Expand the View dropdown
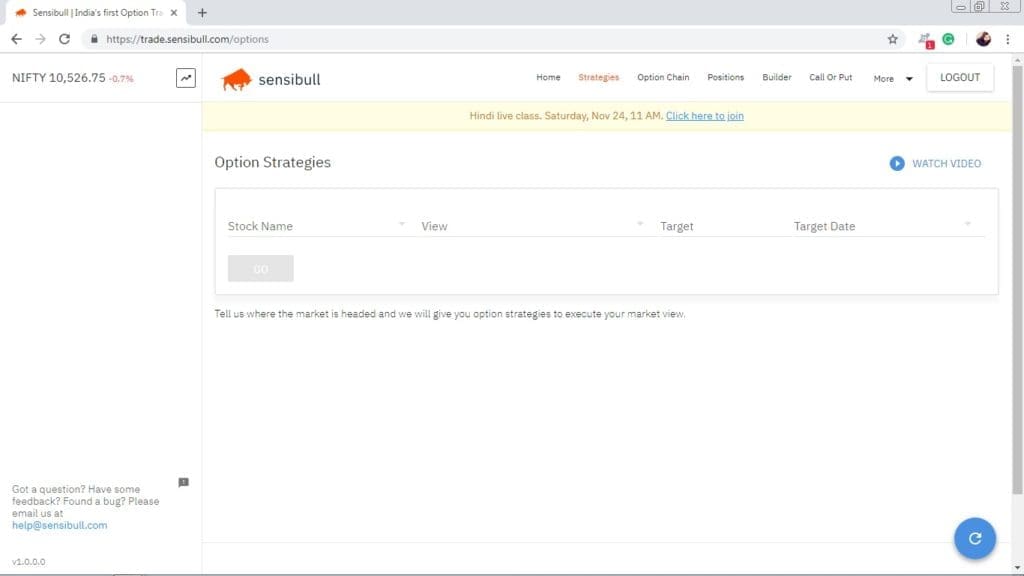The image size is (1024, 576). coord(532,226)
